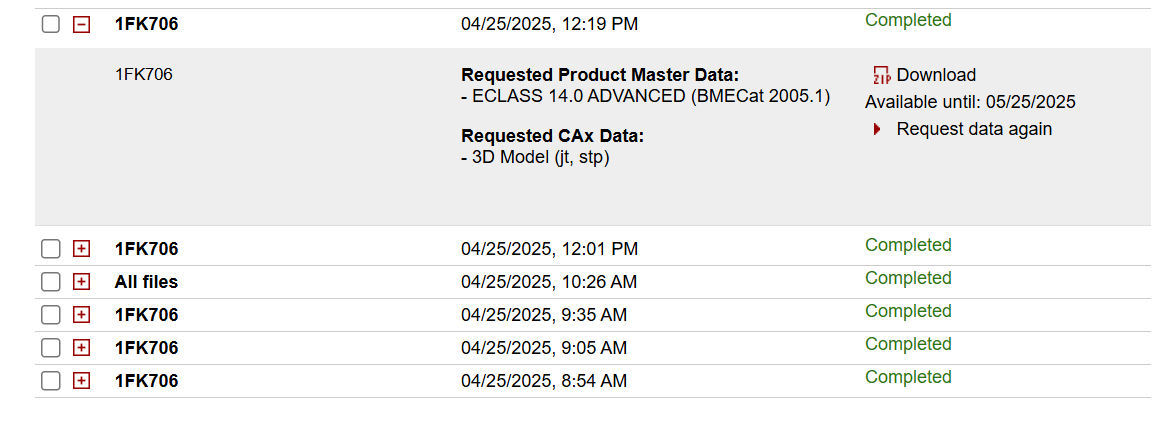The height and width of the screenshot is (446, 1155).
Task: Toggle the checkbox for the 9:05 AM entry
Action: tap(51, 348)
